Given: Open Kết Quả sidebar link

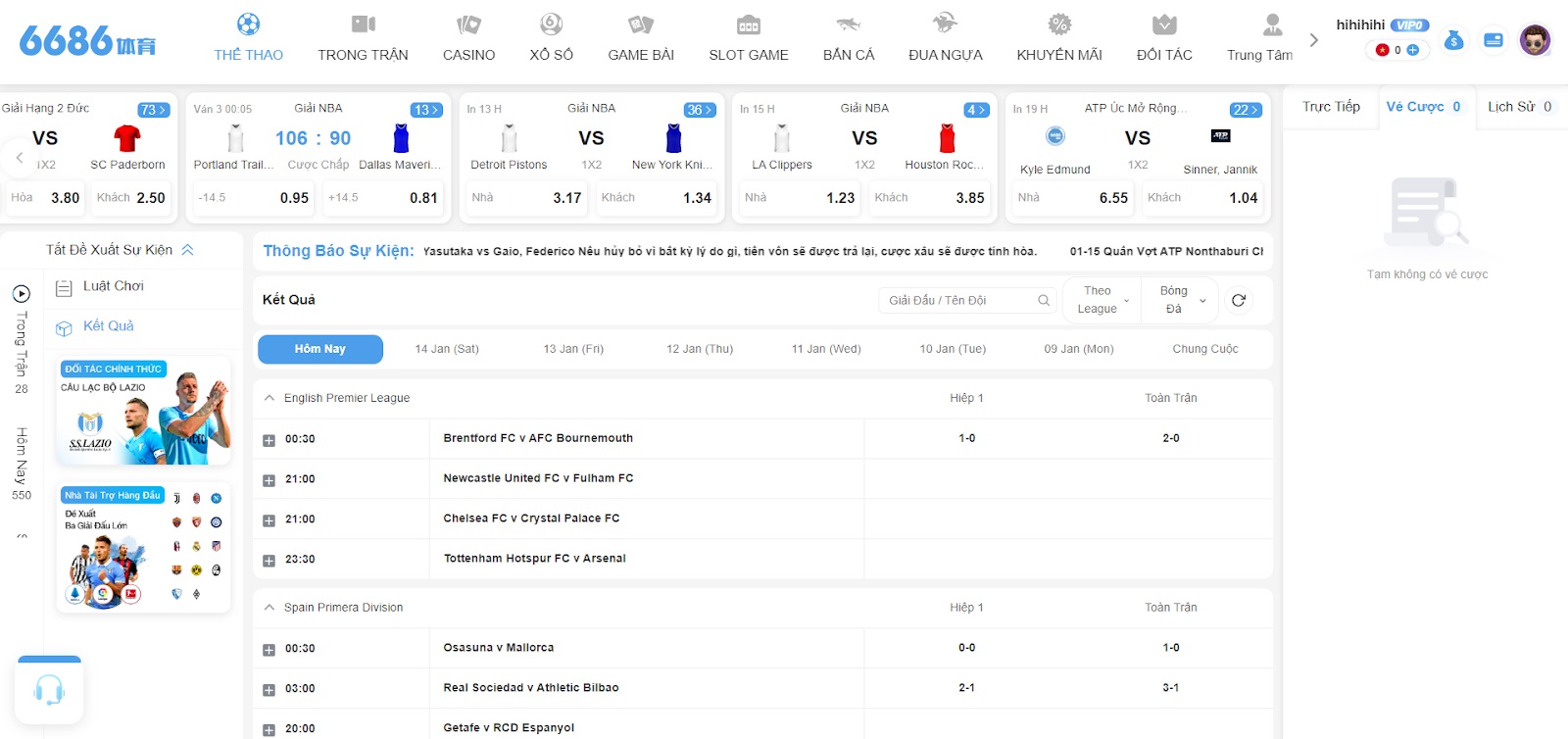Looking at the screenshot, I should pyautogui.click(x=109, y=325).
